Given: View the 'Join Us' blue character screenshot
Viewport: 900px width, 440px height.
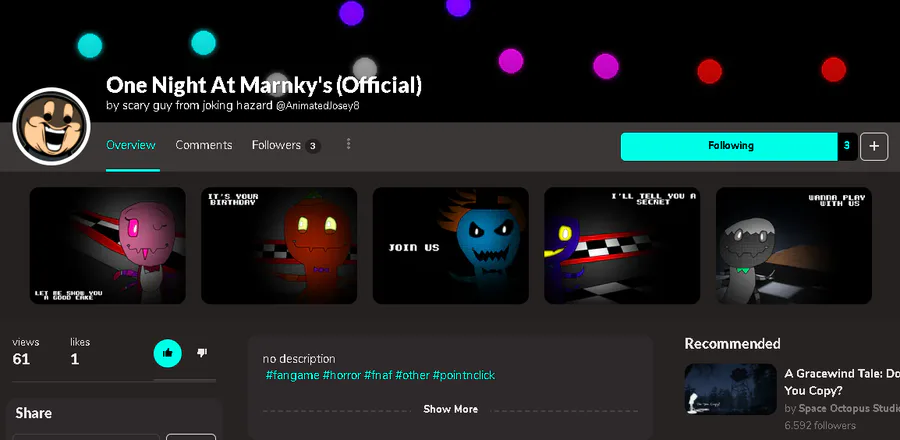Looking at the screenshot, I should click(x=451, y=246).
